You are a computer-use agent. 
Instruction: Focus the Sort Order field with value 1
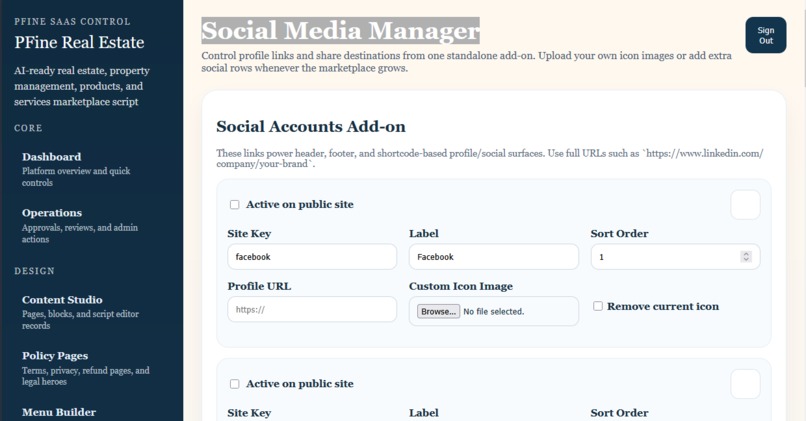[675, 257]
